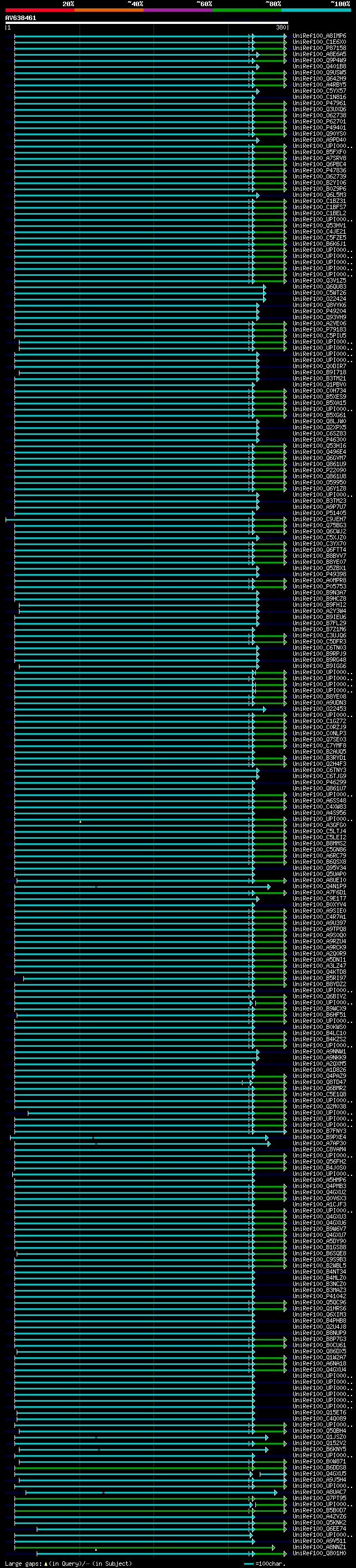Open hit UniRef100_Q401B8
This screenshot has height=1568, width=356.
pyautogui.click(x=319, y=66)
